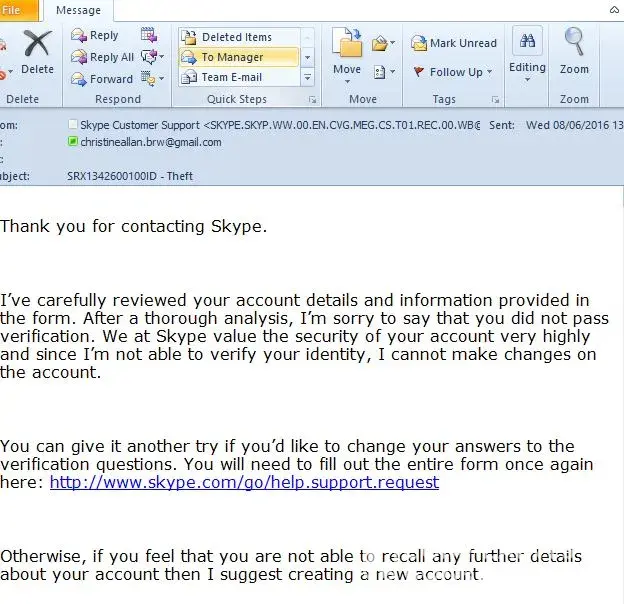Open the Quick Steps dialog launcher
This screenshot has height=604, width=624.
pyautogui.click(x=312, y=100)
